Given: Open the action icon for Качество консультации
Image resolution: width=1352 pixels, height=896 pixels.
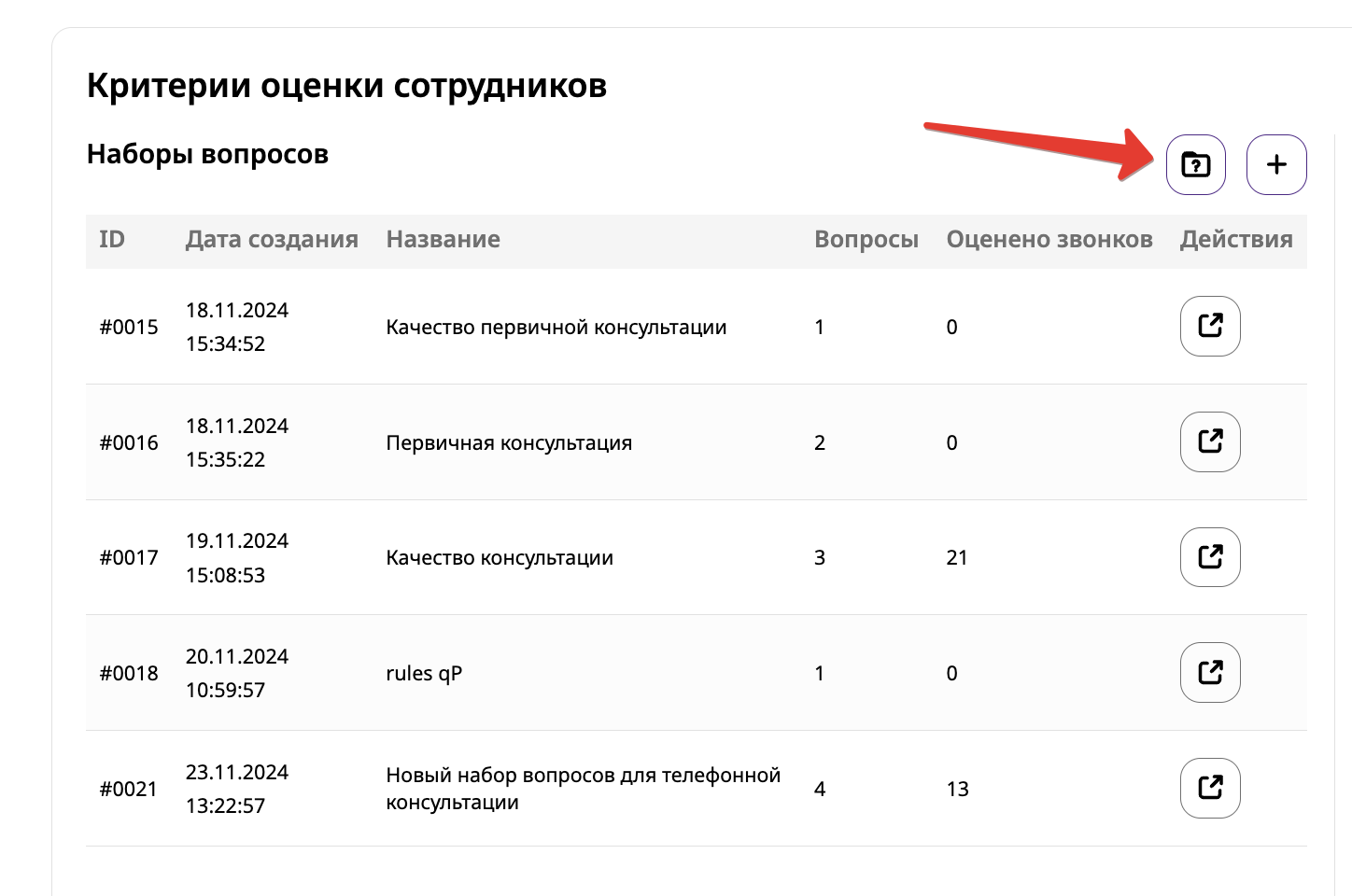Looking at the screenshot, I should [1209, 557].
